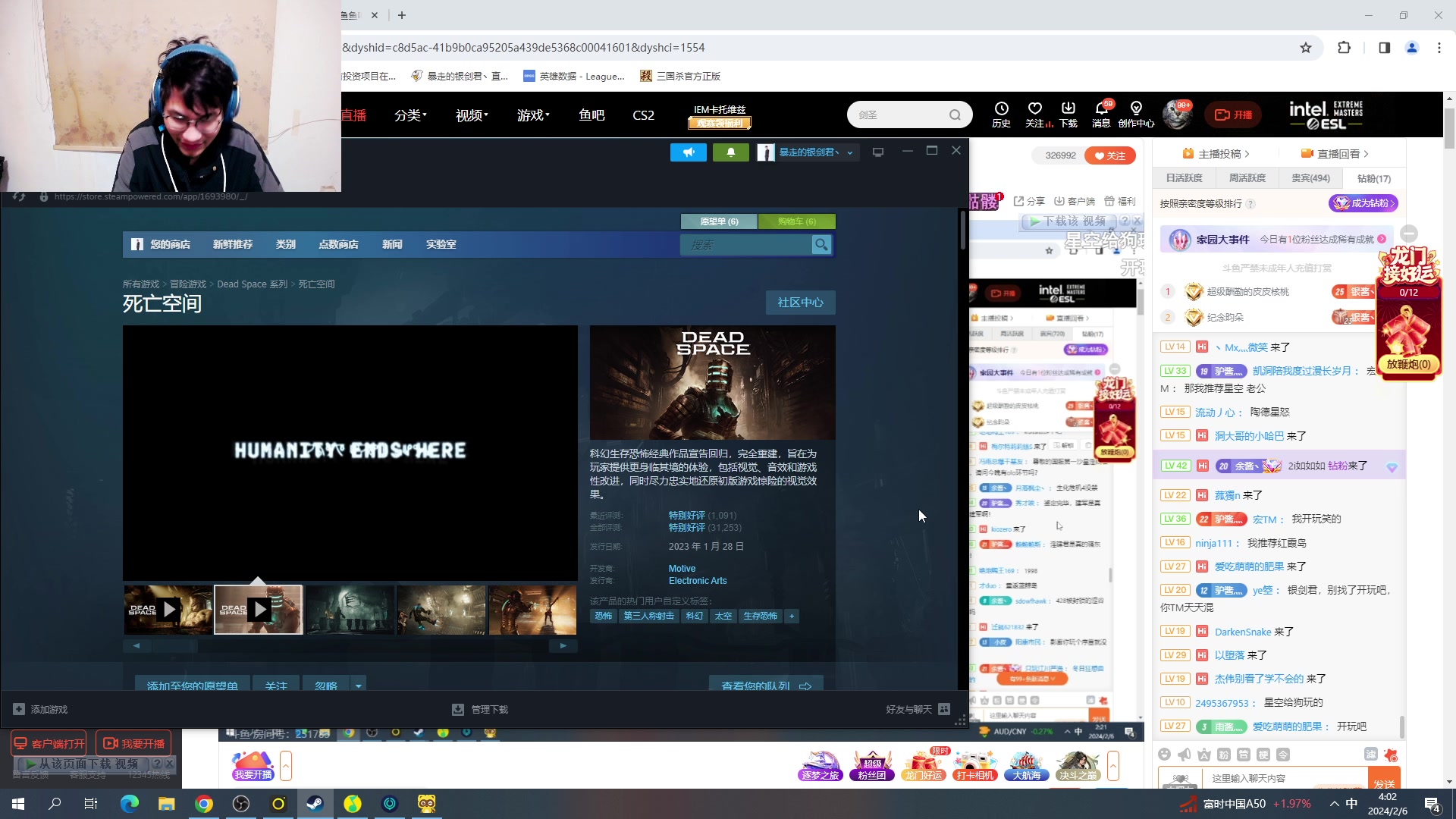Open the Steam Manage Downloads icon

[458, 710]
